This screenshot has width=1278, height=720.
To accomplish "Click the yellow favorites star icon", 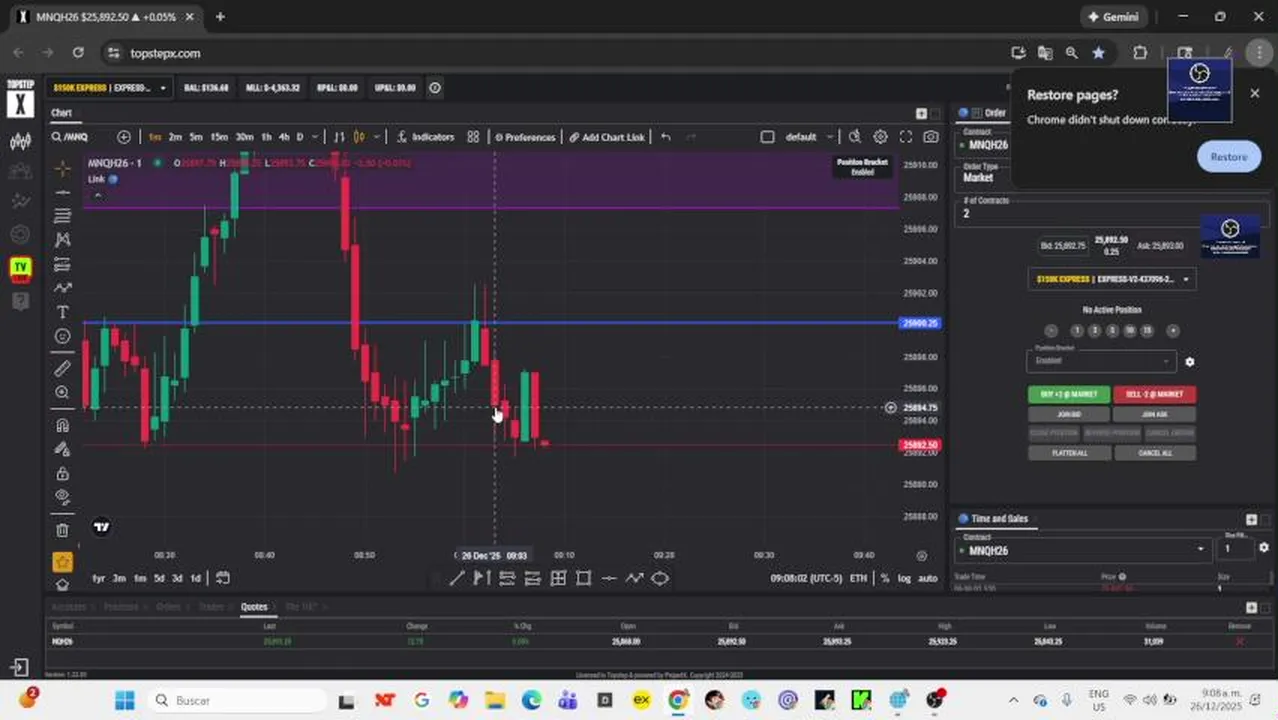I will pyautogui.click(x=62, y=562).
